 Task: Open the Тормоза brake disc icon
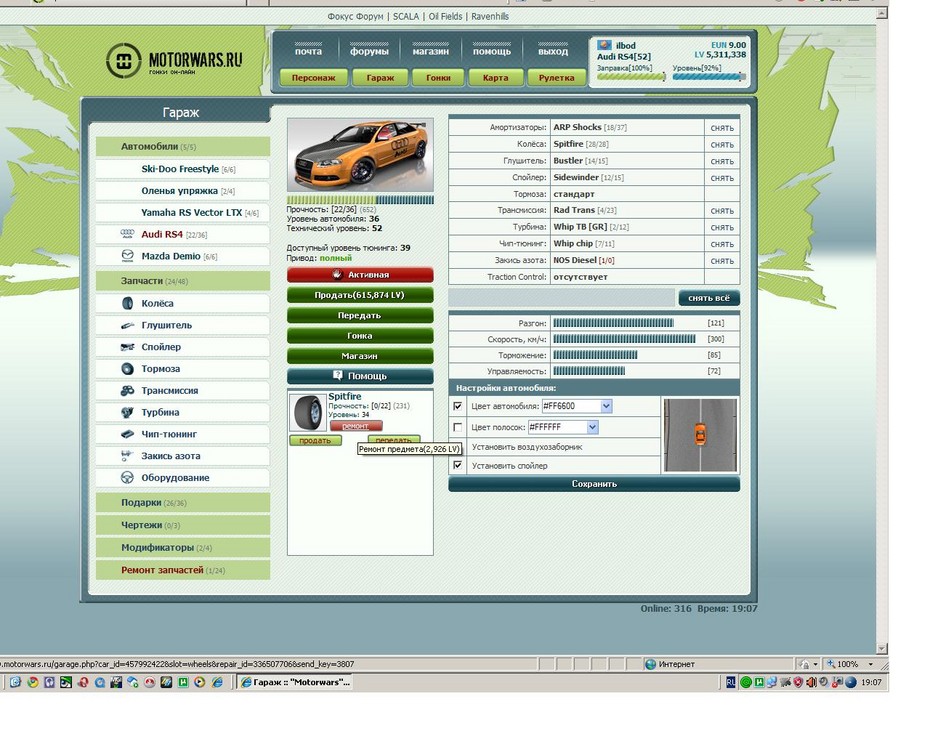click(x=128, y=368)
